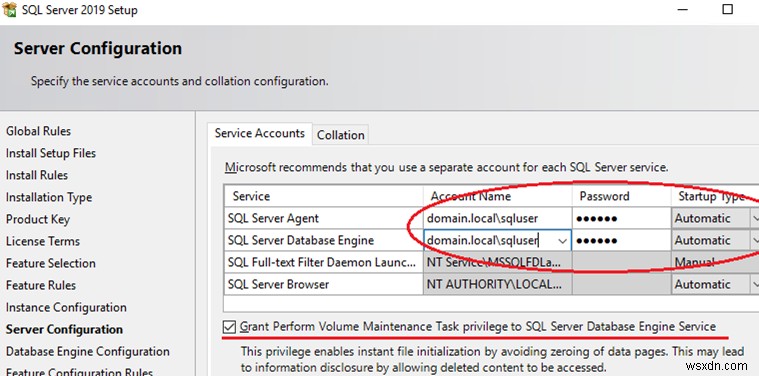The height and width of the screenshot is (376, 759).
Task: Expand startup type dropdown for Database Engine
Action: click(x=755, y=241)
